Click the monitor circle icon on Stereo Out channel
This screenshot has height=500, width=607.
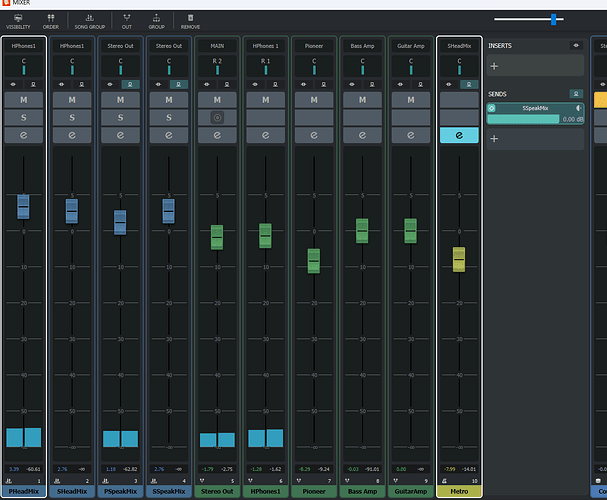(217, 118)
